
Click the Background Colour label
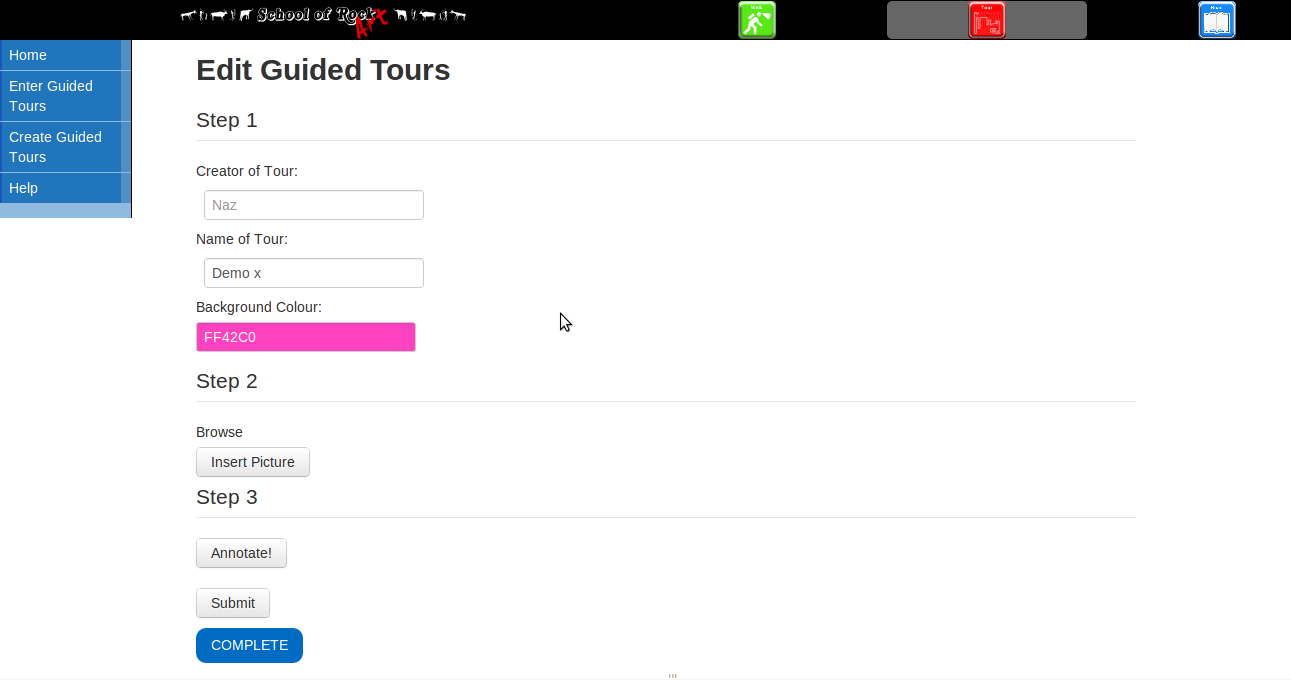point(259,307)
